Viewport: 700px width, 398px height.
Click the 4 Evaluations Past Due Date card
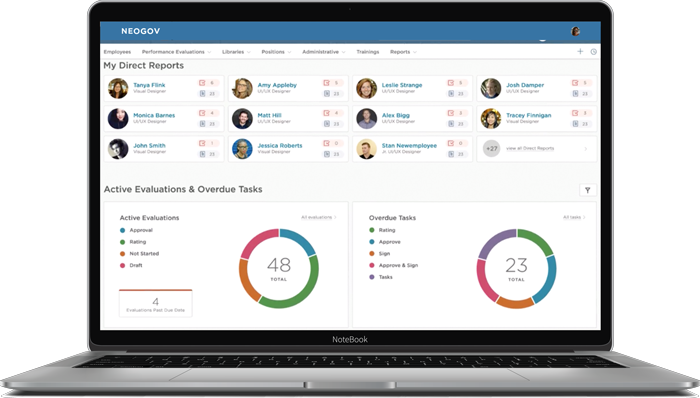click(155, 303)
